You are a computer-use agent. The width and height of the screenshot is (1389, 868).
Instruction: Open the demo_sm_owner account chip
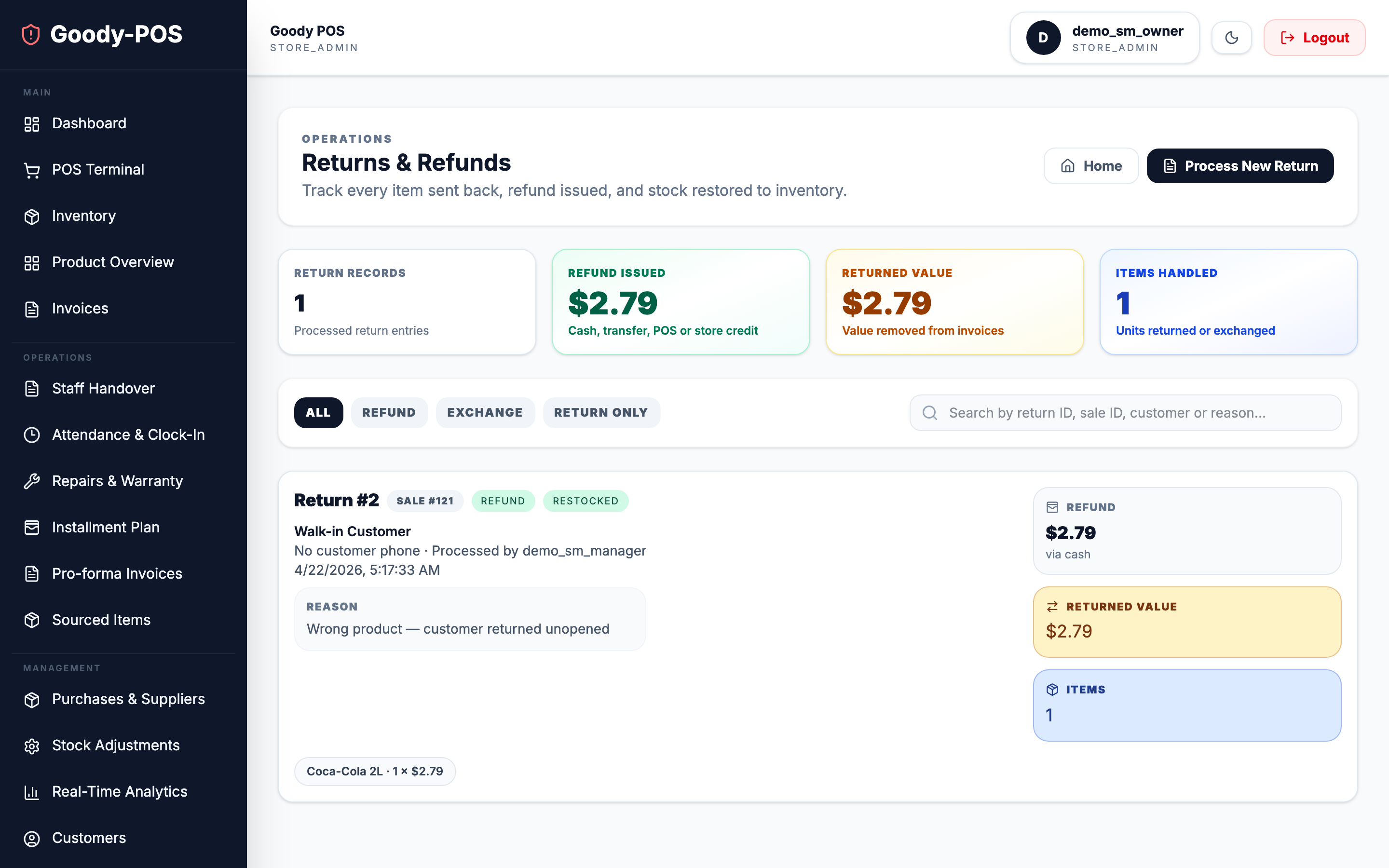pos(1104,37)
